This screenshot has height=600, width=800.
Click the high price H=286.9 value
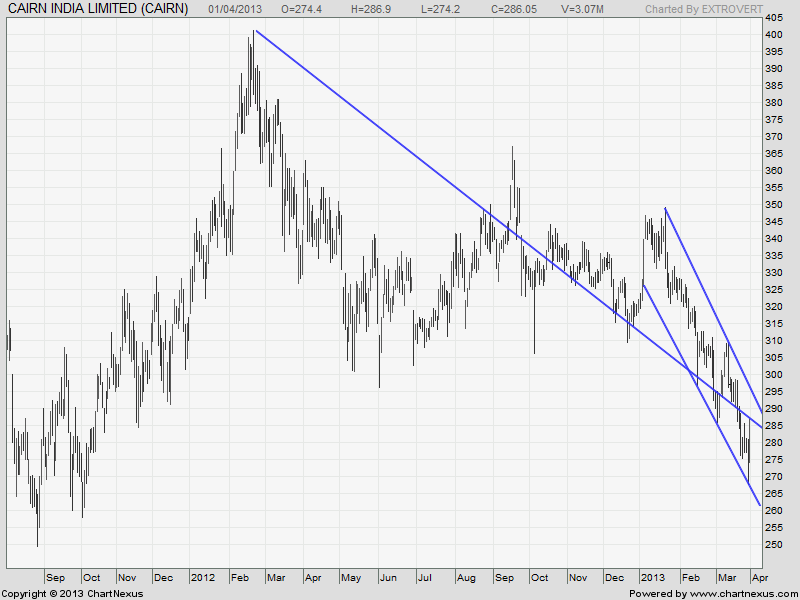point(370,9)
